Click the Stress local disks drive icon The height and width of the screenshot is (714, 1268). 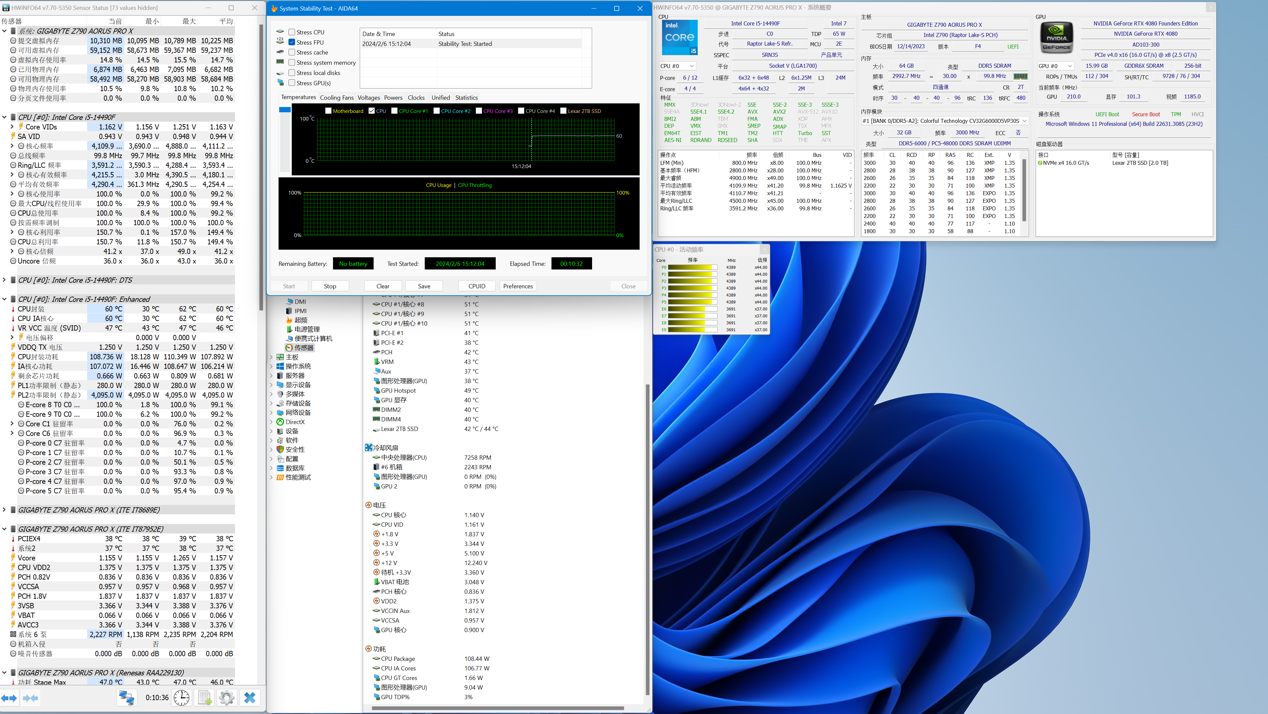click(280, 73)
